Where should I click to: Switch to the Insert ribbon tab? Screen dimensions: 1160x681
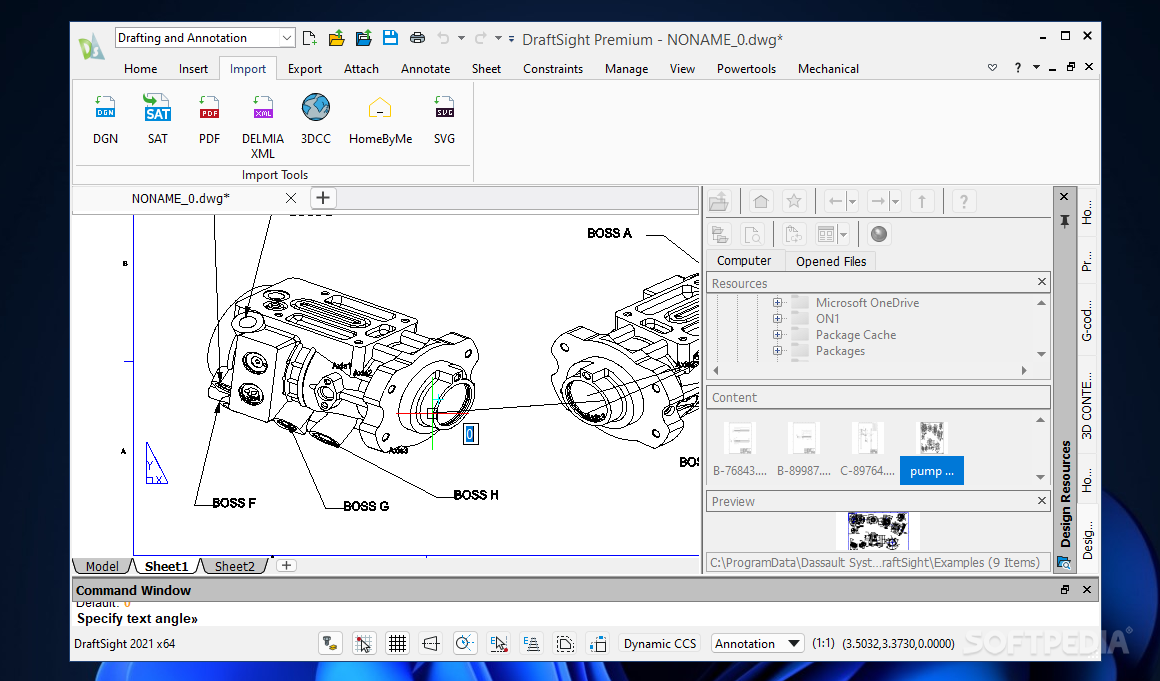193,69
